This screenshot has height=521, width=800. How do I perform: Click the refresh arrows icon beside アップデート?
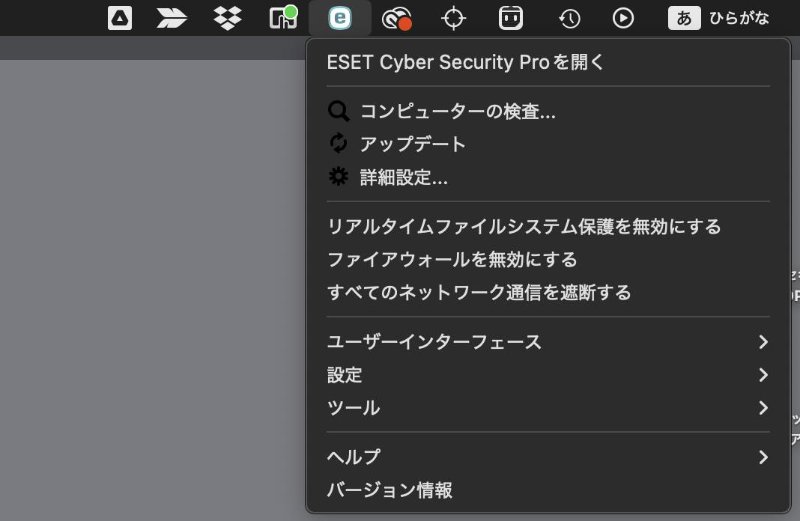click(x=339, y=144)
